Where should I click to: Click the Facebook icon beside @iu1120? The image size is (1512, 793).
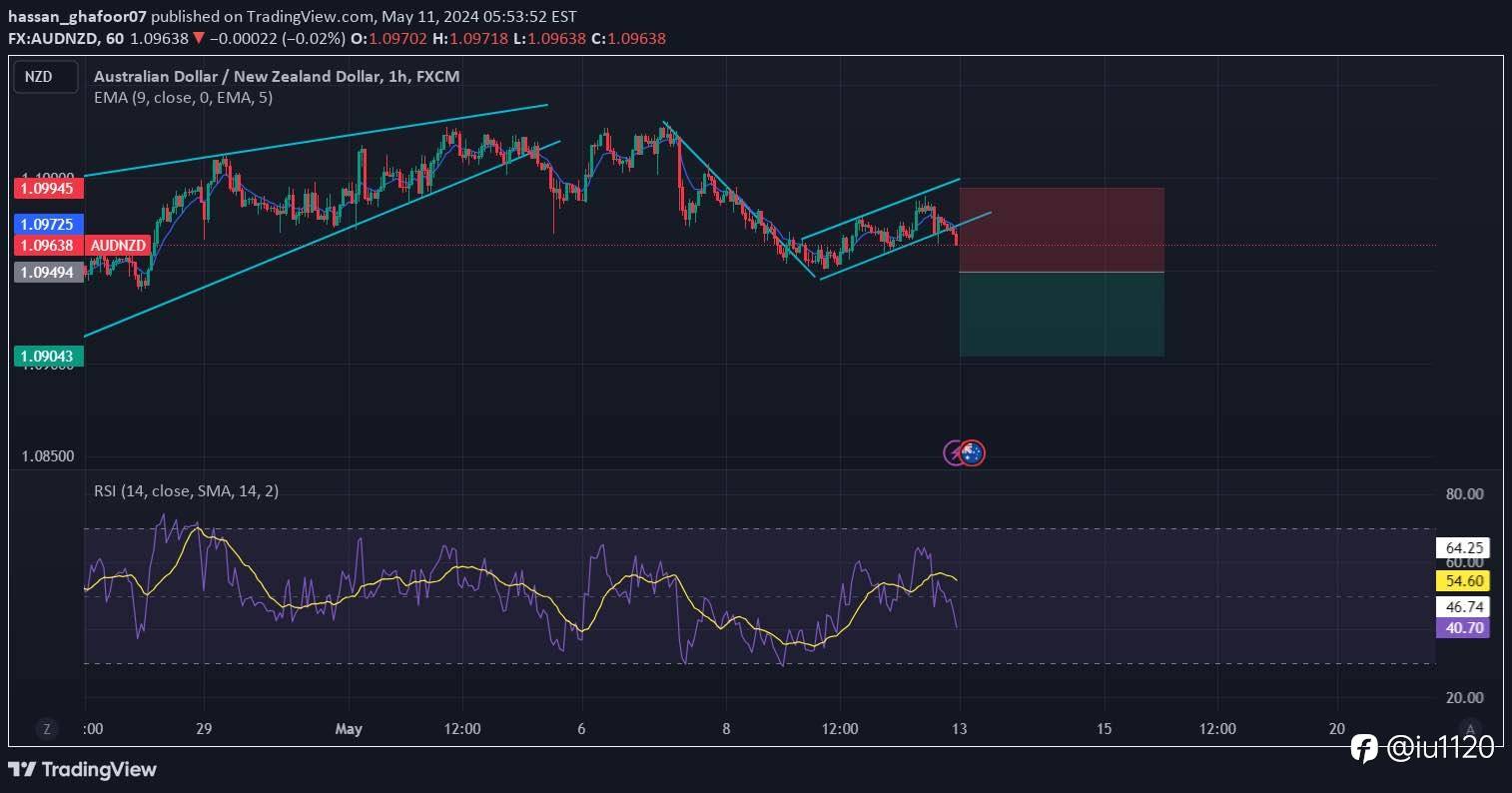(1362, 748)
